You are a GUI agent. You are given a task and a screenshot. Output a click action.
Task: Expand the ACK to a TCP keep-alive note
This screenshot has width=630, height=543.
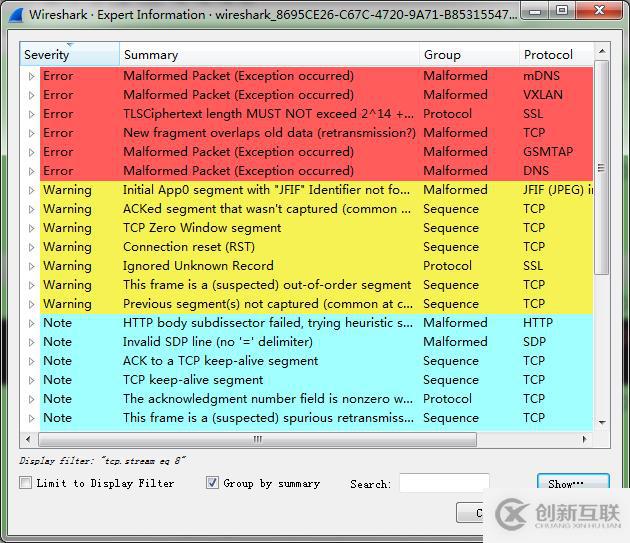click(31, 361)
